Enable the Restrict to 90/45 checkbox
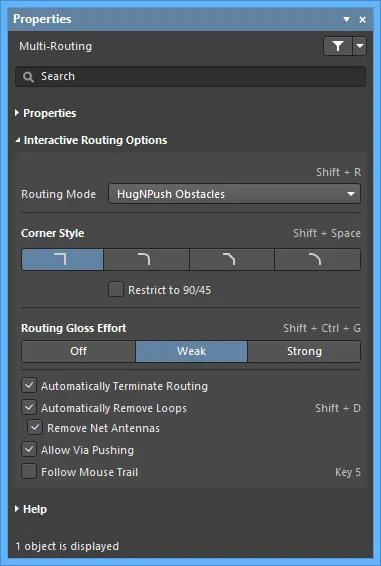The height and width of the screenshot is (566, 381). [116, 289]
